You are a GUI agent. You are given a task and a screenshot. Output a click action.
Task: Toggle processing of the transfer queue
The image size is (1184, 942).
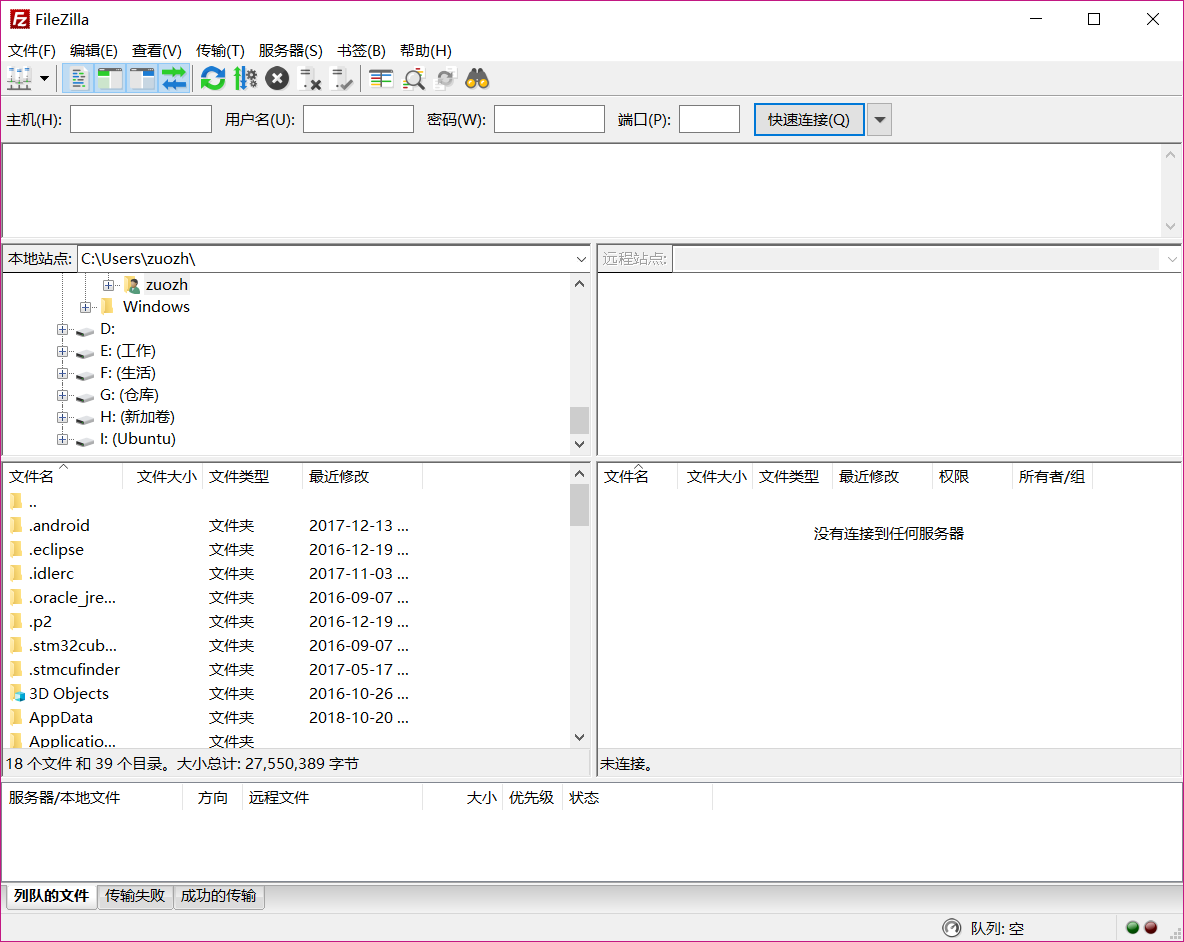245,78
